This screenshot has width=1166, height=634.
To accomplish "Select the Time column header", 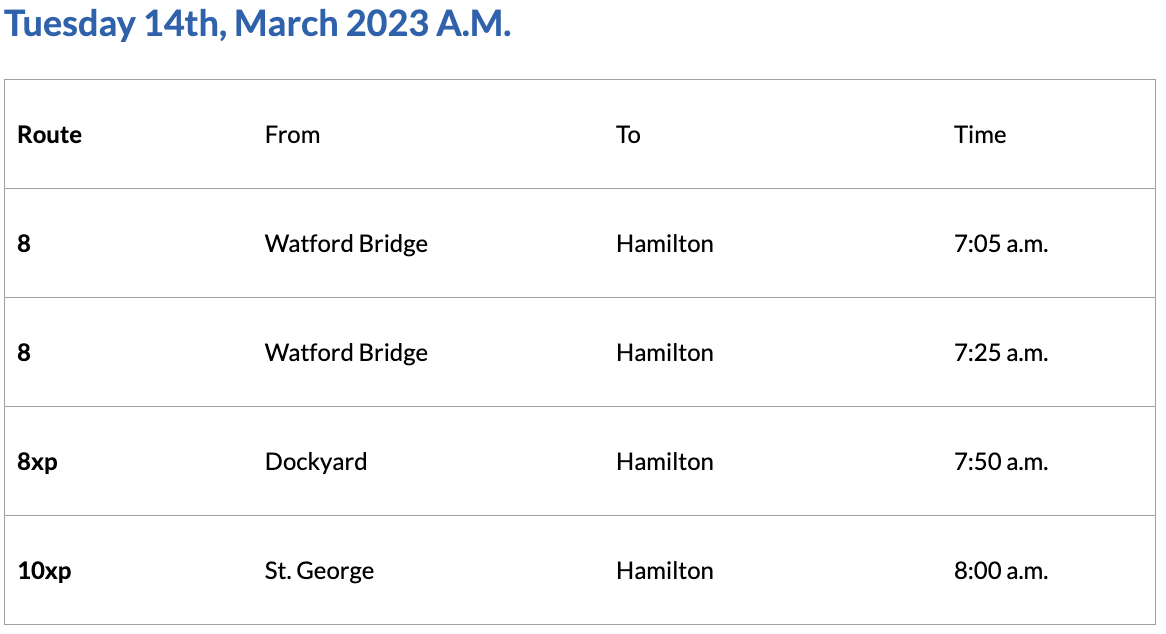I will [980, 135].
